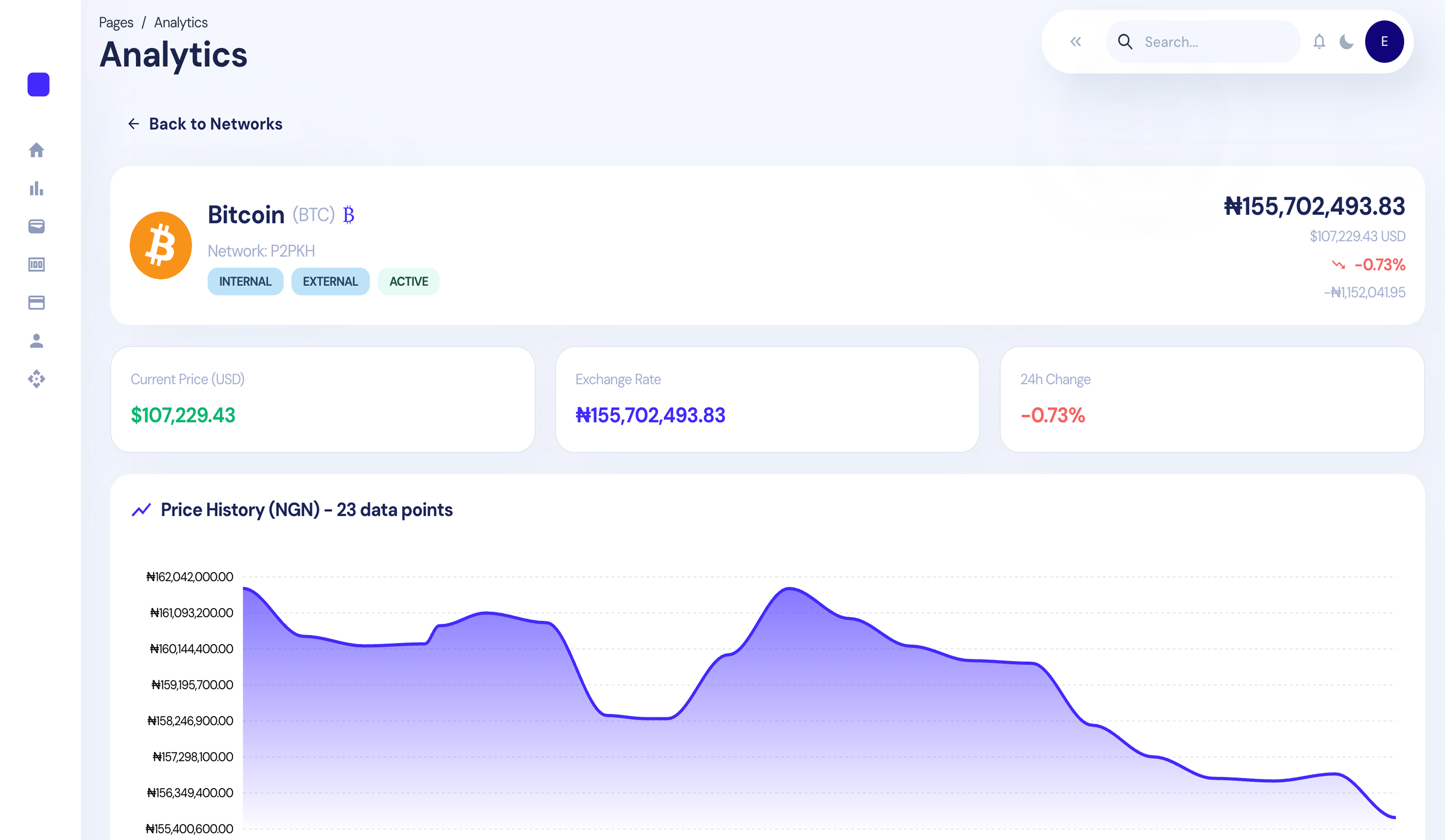Open the bar chart analytics sidebar icon
This screenshot has width=1445, height=840.
pyautogui.click(x=37, y=188)
